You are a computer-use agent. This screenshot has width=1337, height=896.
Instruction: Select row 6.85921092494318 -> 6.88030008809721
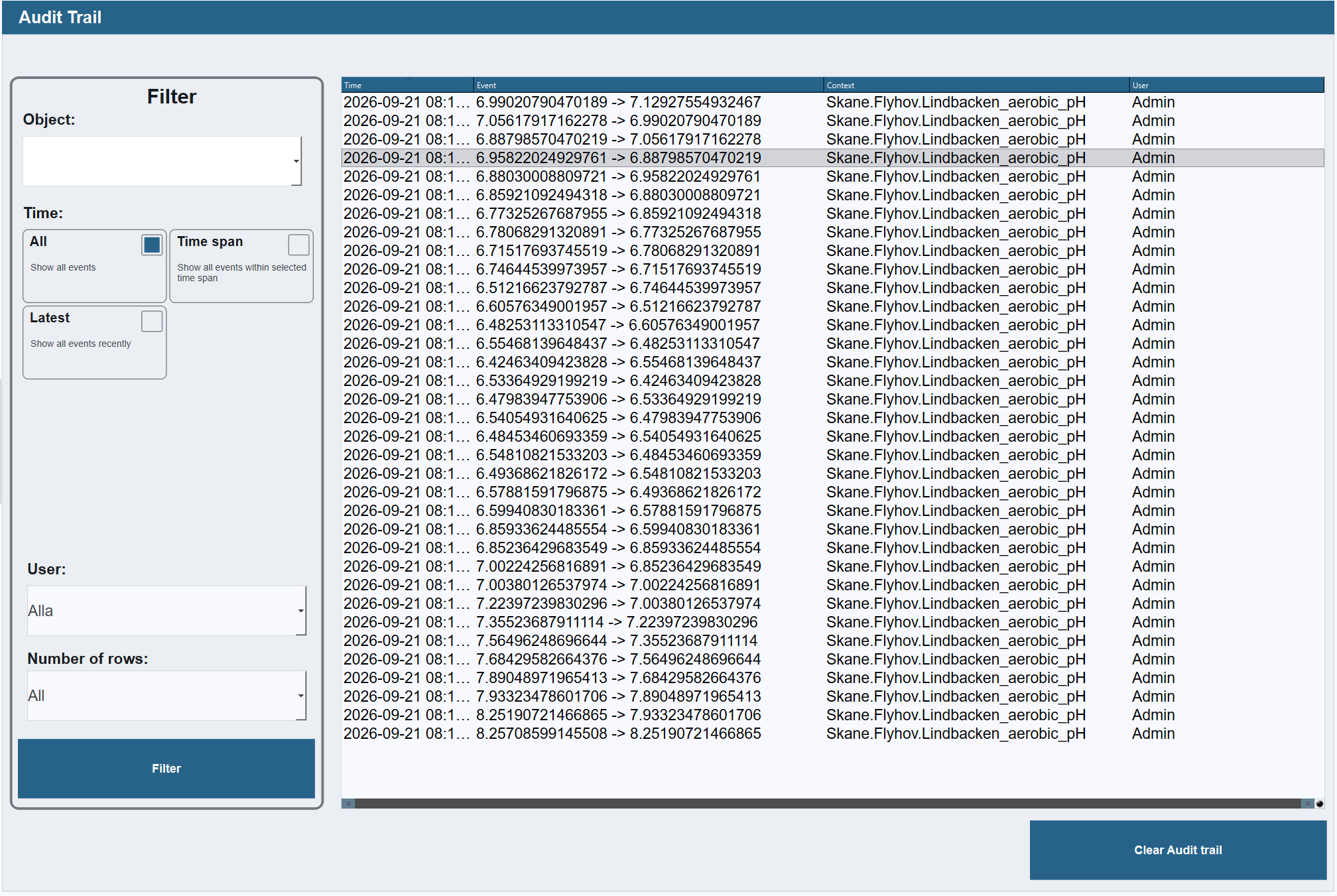point(833,195)
